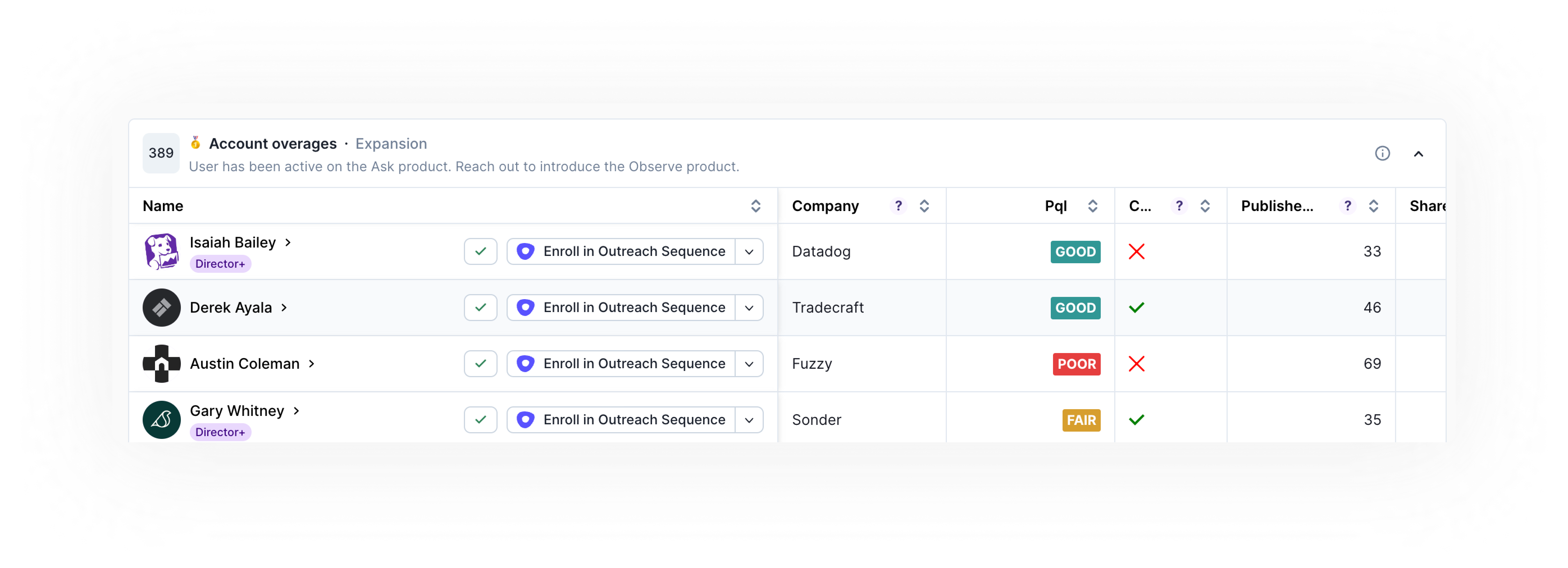Tick the checkmark button for Gary Whitney
1568x568 pixels.
(480, 420)
